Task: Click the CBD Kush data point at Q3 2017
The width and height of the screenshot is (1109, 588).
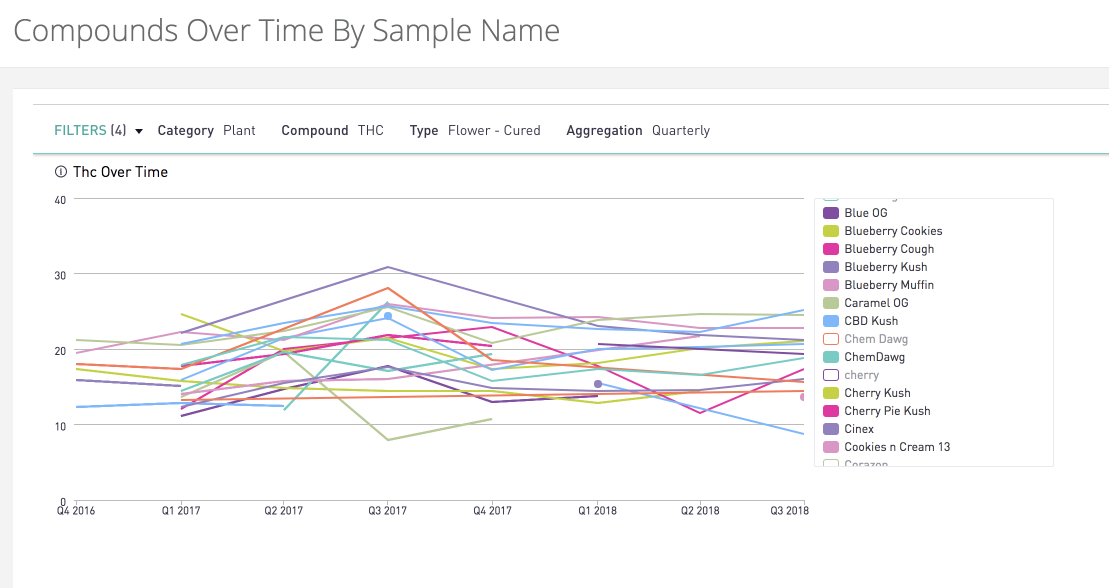Action: point(388,316)
